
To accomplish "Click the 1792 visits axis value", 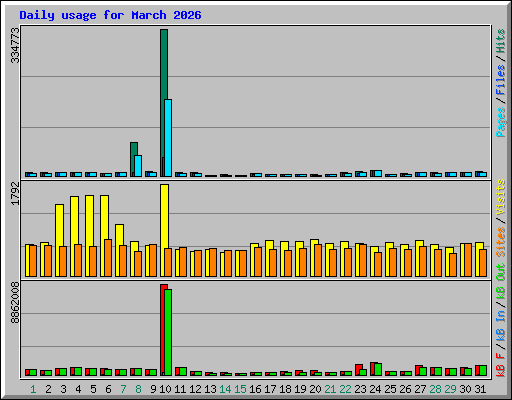I will (x=15, y=193).
